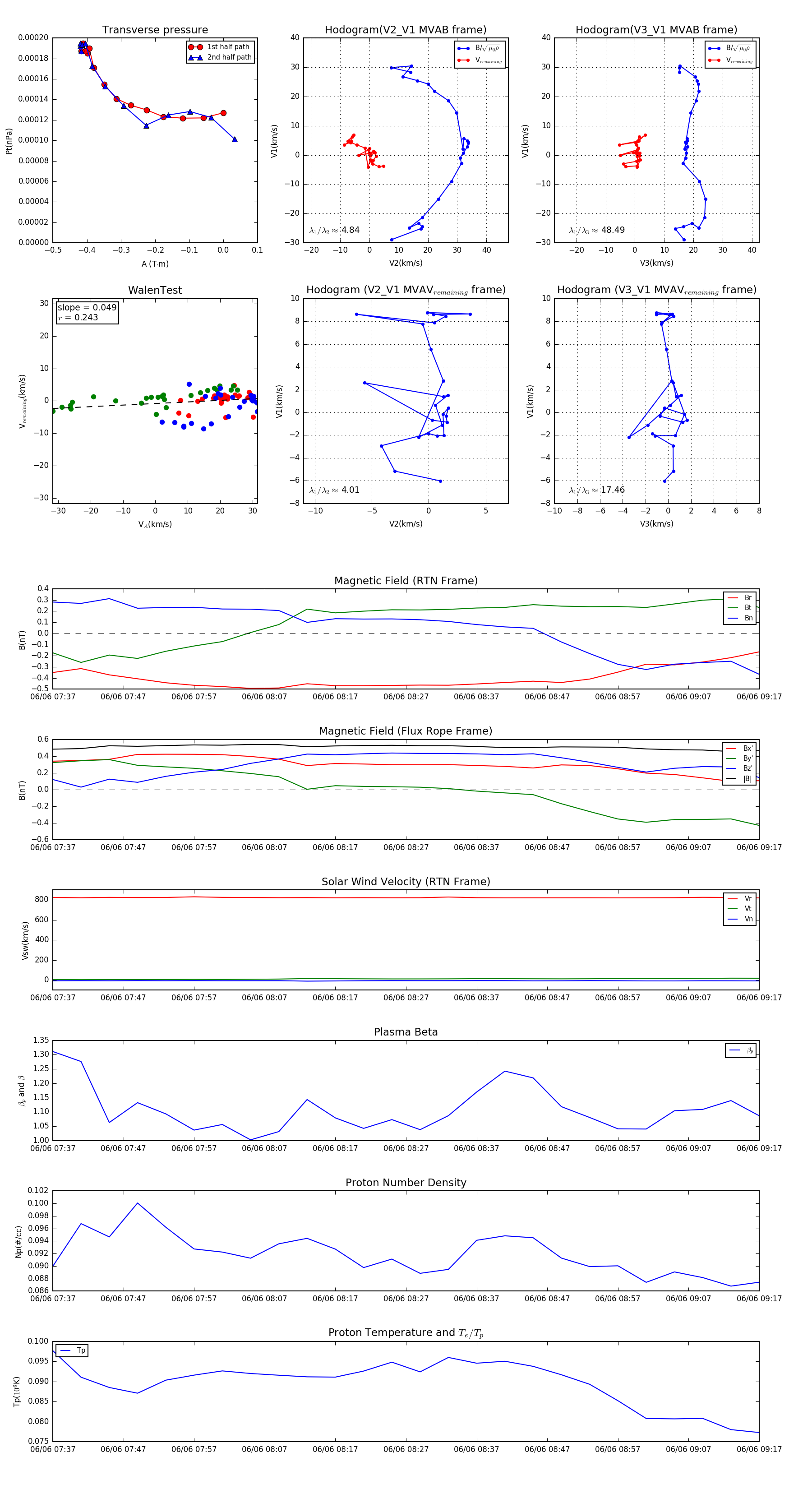This screenshot has height=1489, width=812.
Task: Click the '1st half path' legend entry
Action: [220, 47]
